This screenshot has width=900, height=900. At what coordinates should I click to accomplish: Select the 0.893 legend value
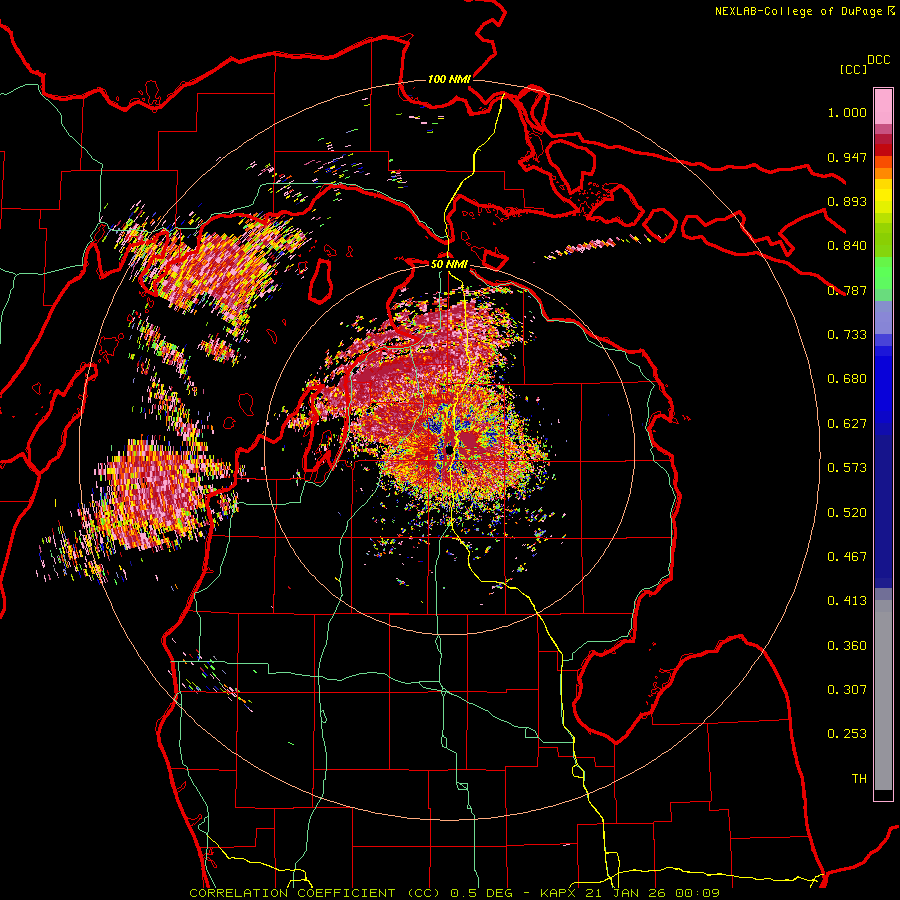[847, 201]
